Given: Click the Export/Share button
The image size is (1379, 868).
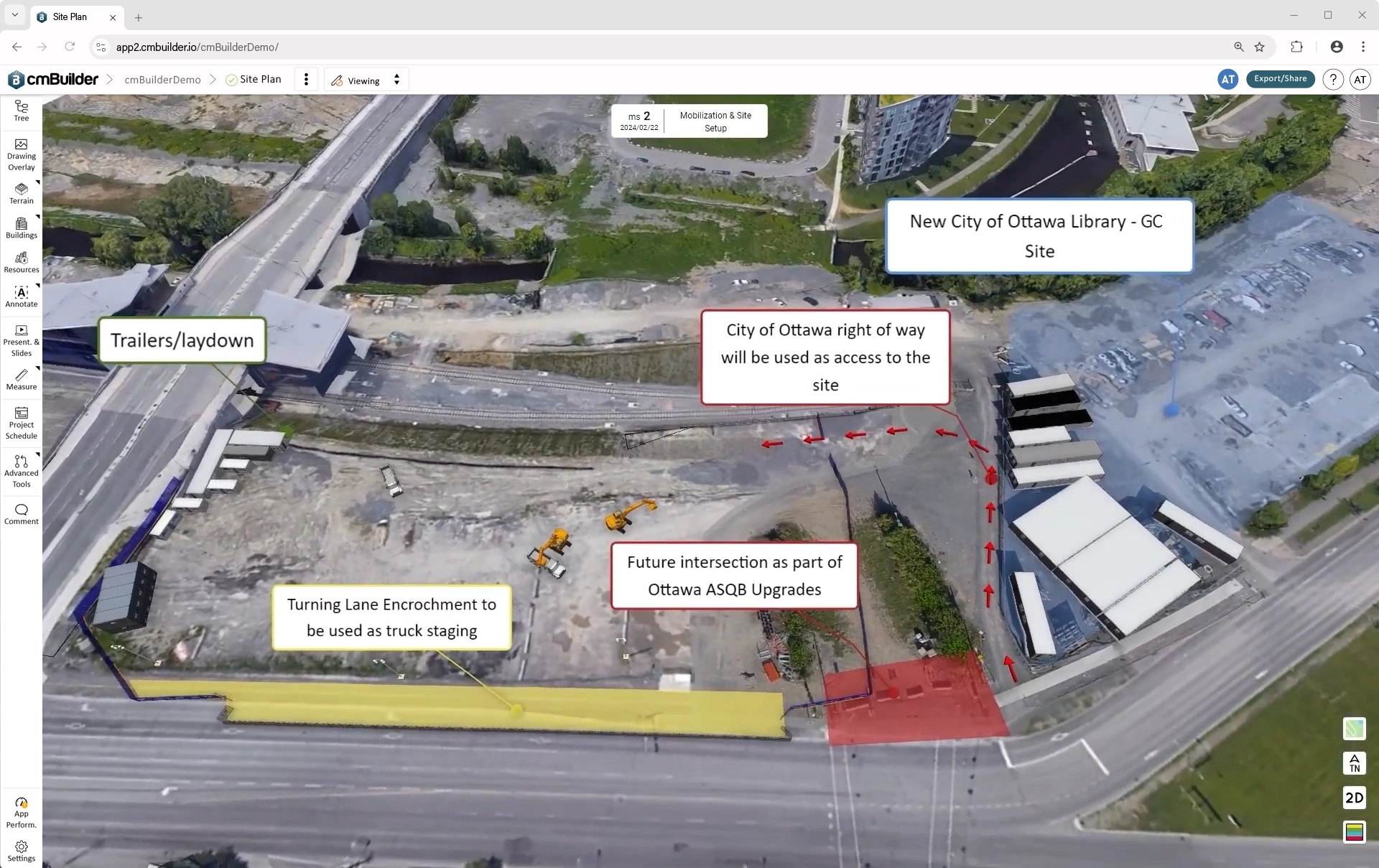Looking at the screenshot, I should (1280, 79).
